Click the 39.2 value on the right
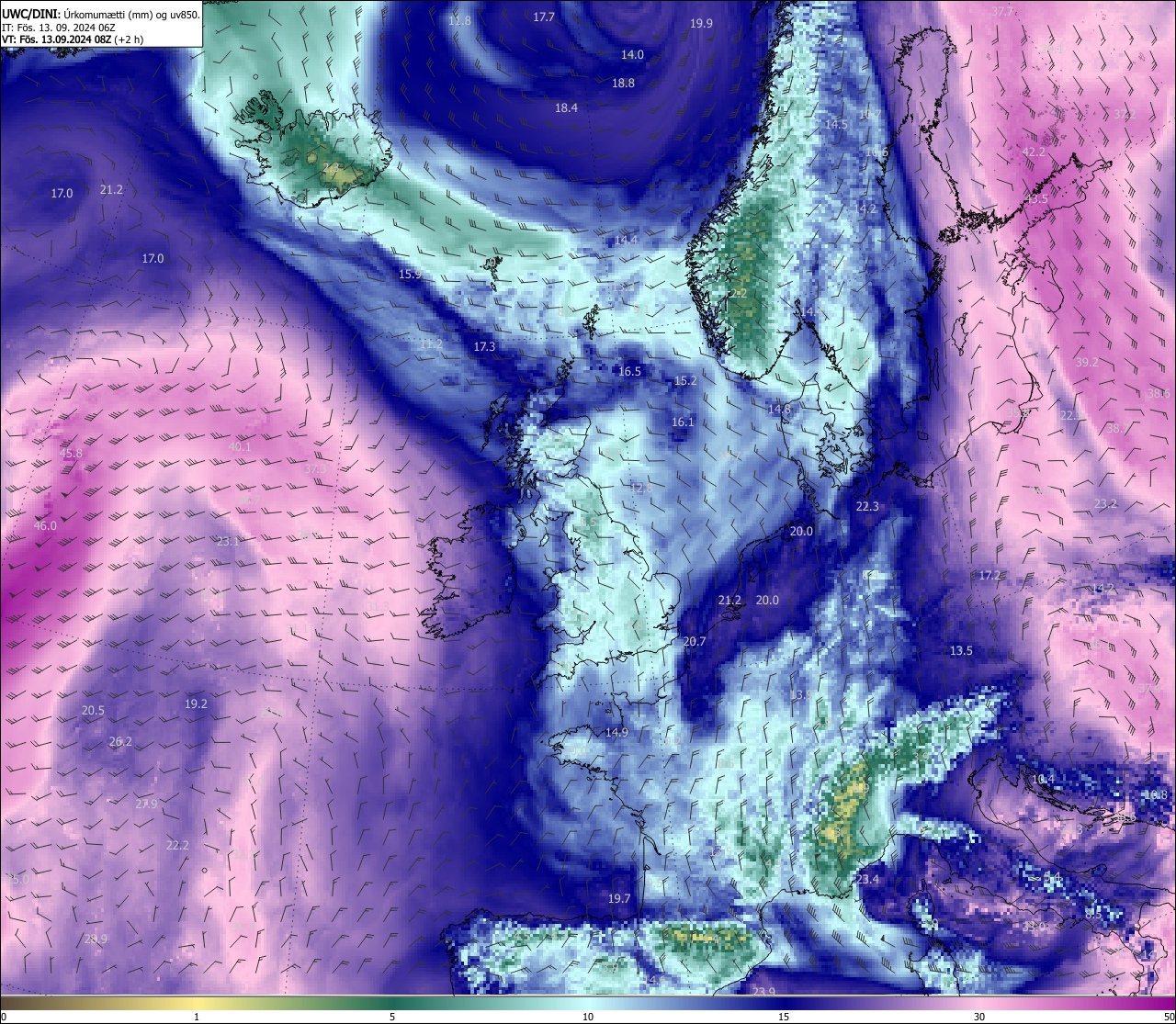 (x=1087, y=363)
